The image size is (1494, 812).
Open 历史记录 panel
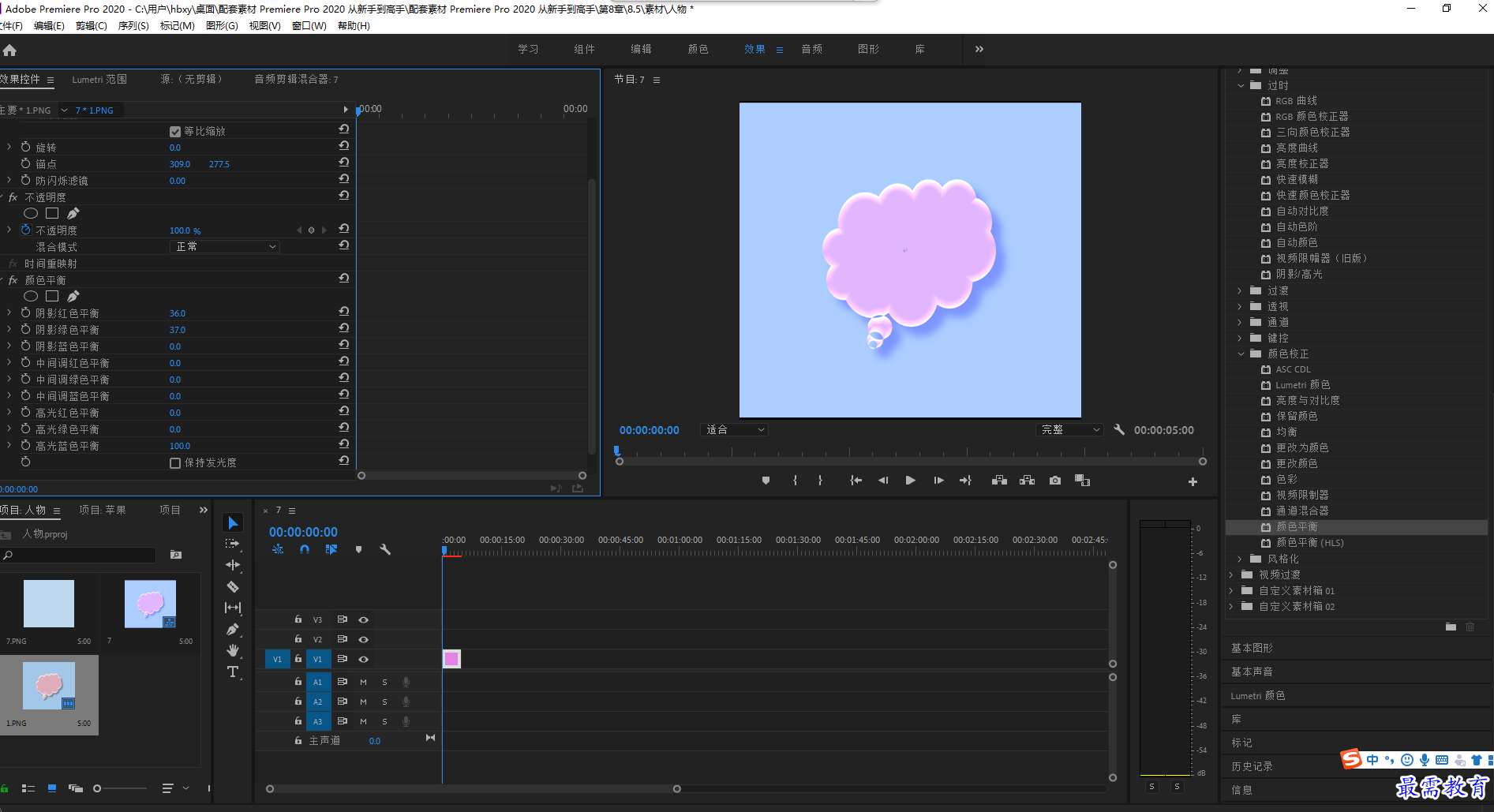click(x=1252, y=766)
